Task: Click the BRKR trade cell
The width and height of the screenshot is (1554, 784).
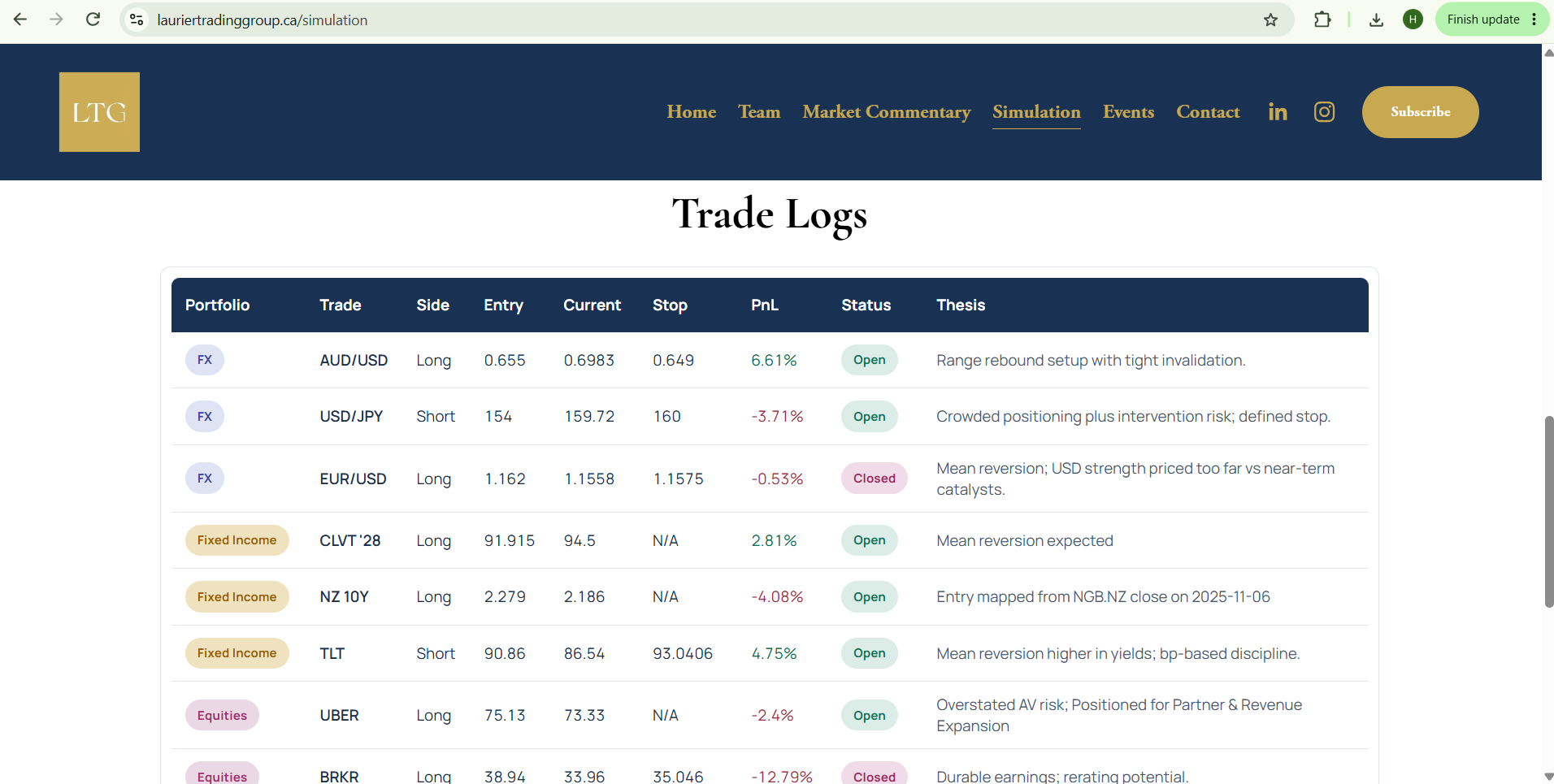Action: click(x=339, y=777)
